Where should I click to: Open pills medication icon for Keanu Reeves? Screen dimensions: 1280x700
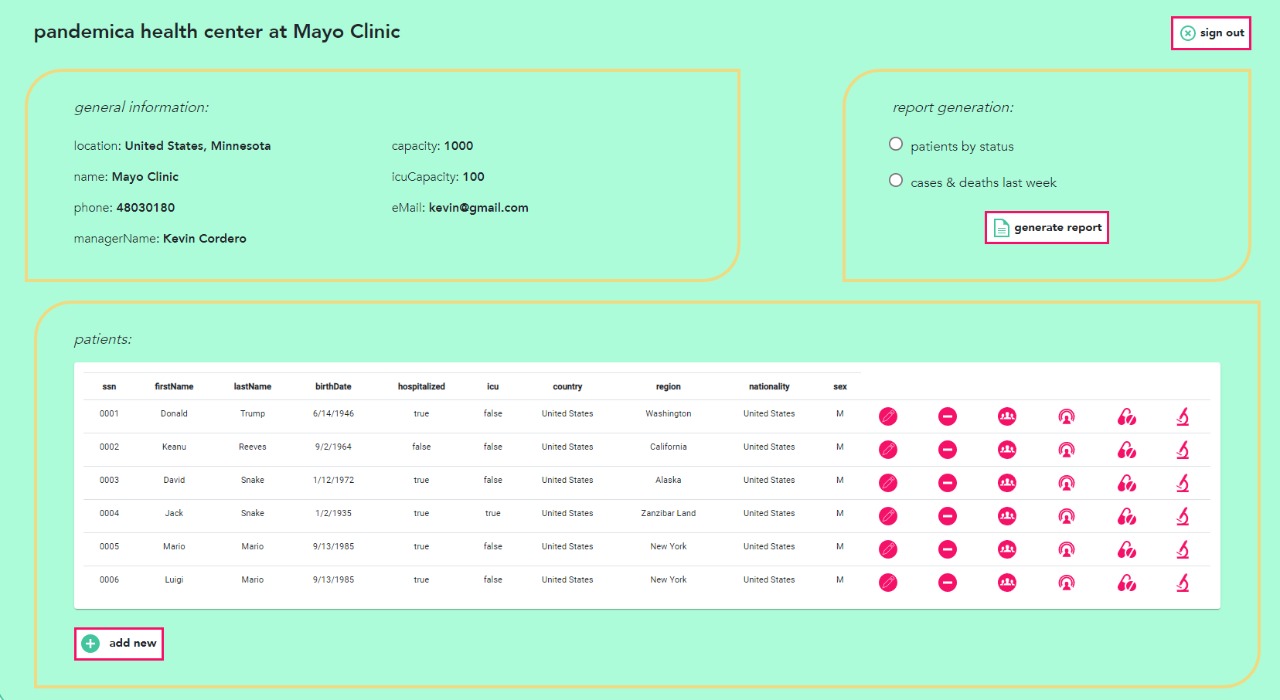(x=1127, y=450)
